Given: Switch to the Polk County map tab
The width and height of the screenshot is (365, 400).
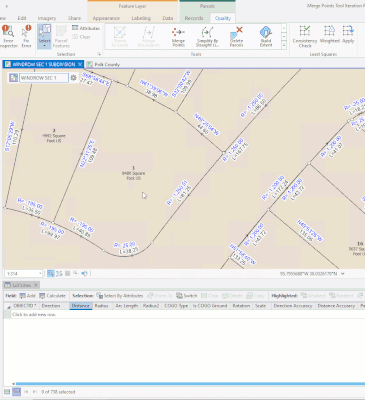Looking at the screenshot, I should click(103, 64).
